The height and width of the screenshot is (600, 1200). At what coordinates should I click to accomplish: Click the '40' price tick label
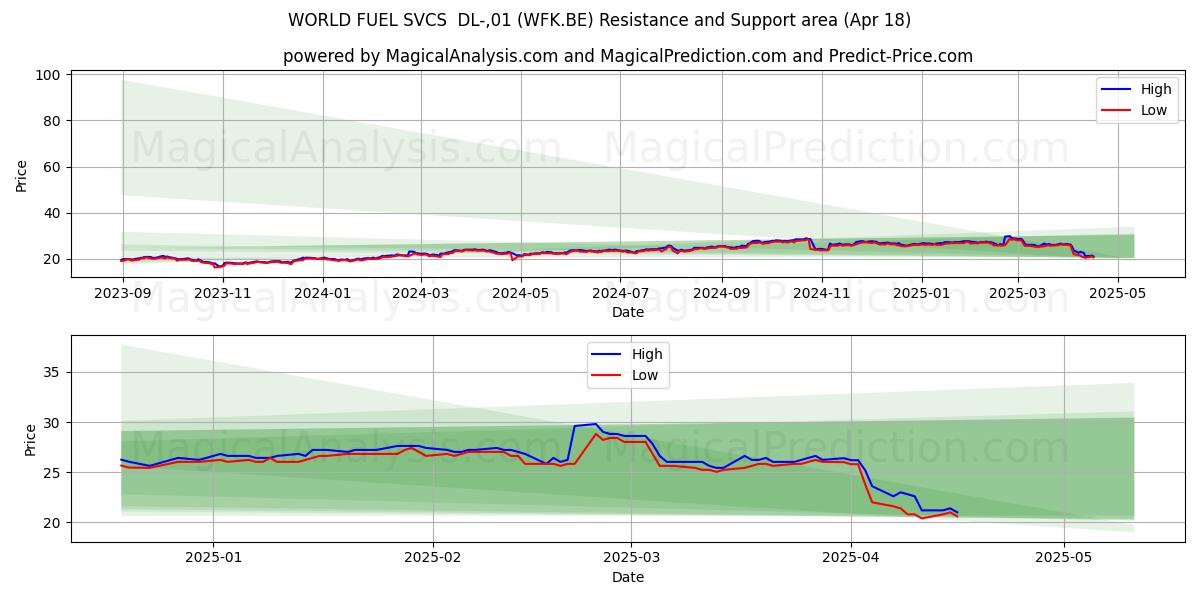53,213
